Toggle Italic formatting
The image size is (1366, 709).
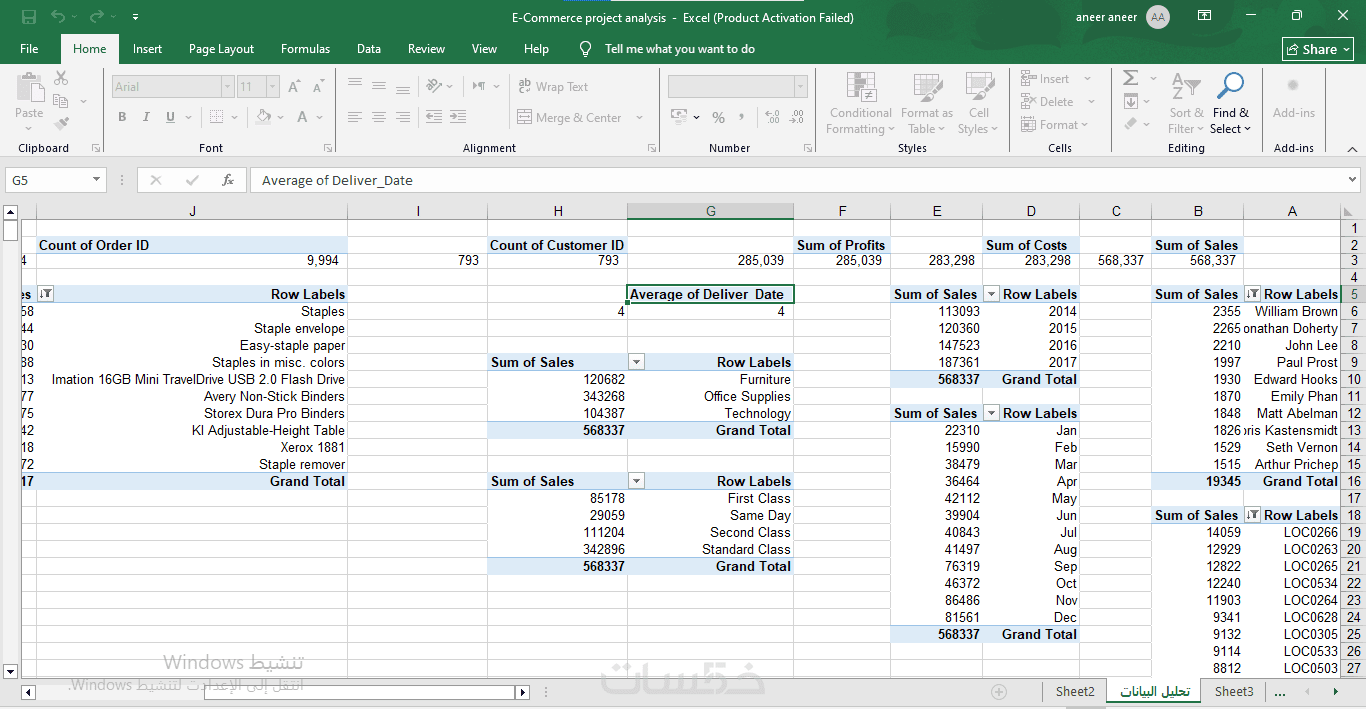click(146, 117)
